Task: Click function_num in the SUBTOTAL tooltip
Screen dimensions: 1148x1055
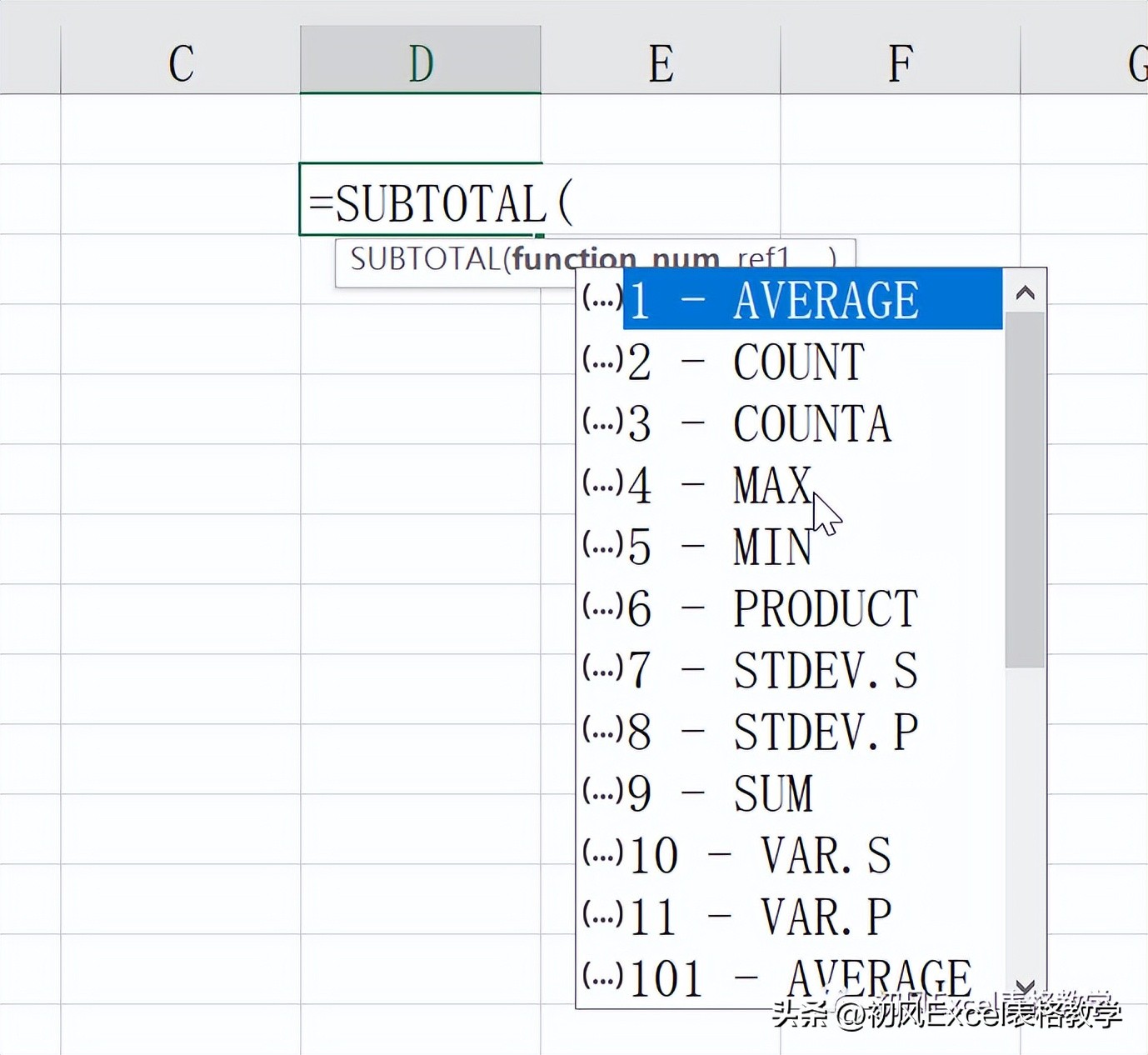Action: click(616, 259)
